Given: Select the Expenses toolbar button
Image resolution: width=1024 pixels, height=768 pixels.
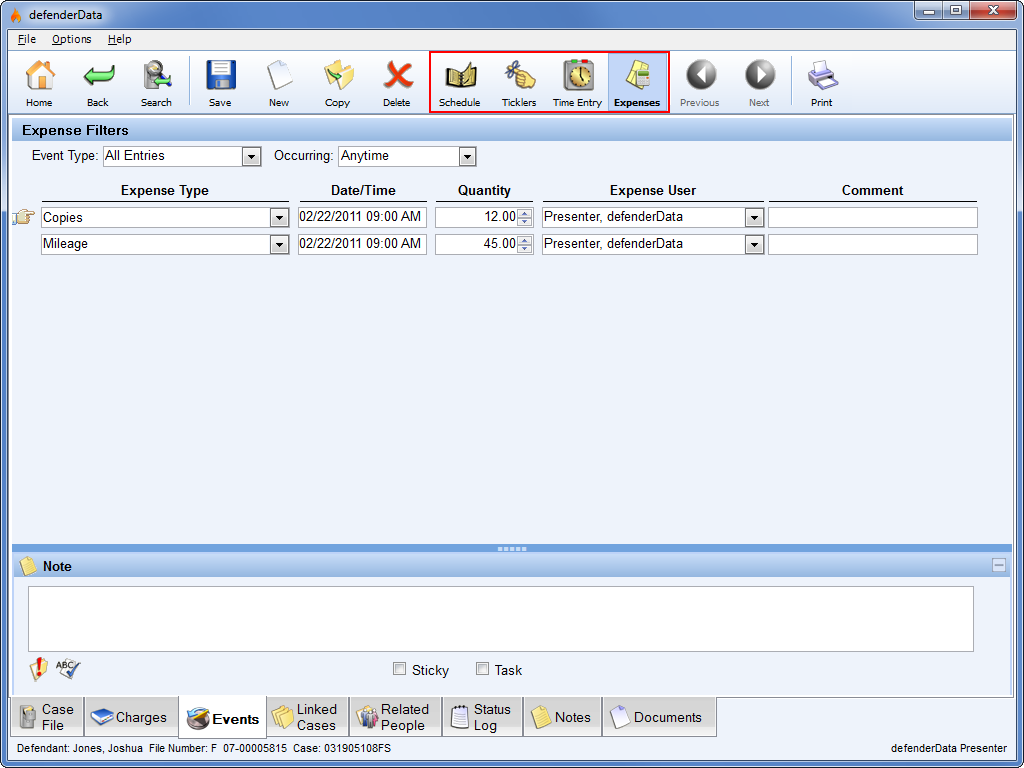Looking at the screenshot, I should pyautogui.click(x=637, y=83).
